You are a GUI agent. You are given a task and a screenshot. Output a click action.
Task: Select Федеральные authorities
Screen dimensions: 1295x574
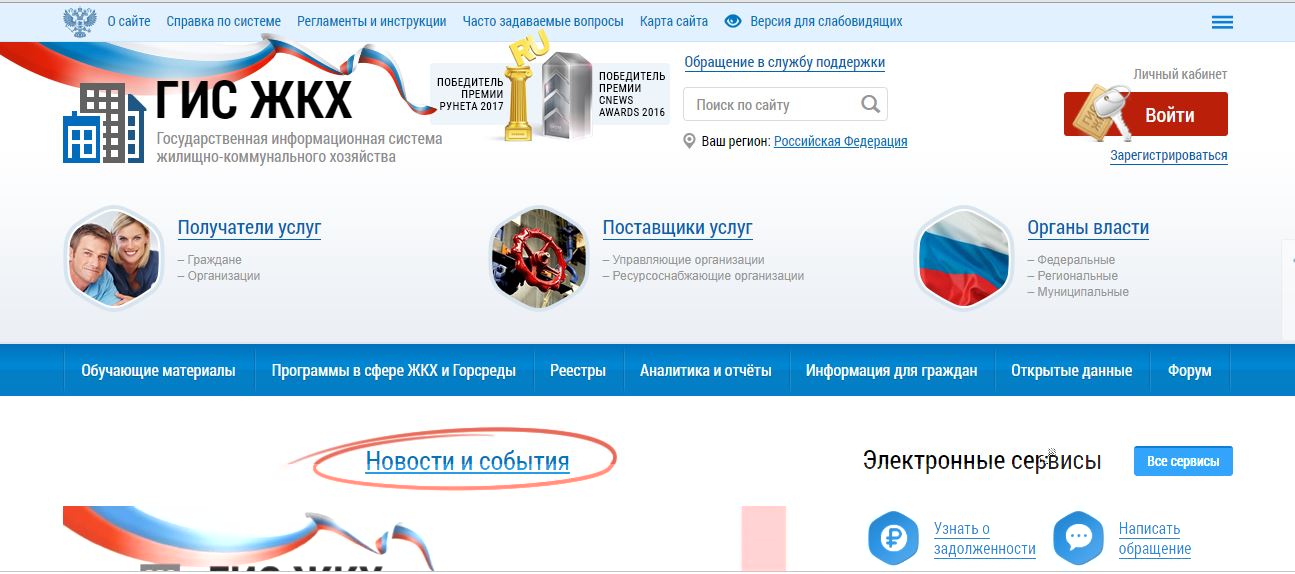(x=1076, y=260)
